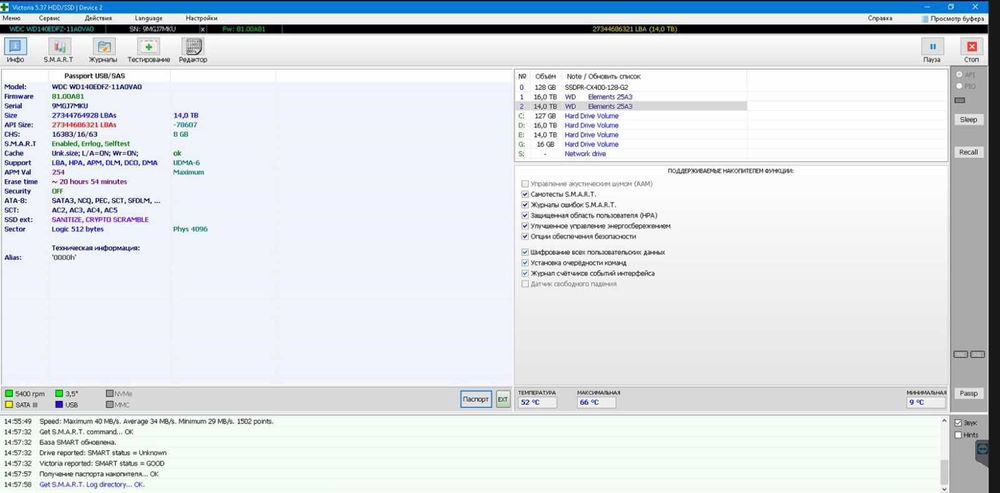Click the Пауза pause icon
1000x493 pixels.
932,47
